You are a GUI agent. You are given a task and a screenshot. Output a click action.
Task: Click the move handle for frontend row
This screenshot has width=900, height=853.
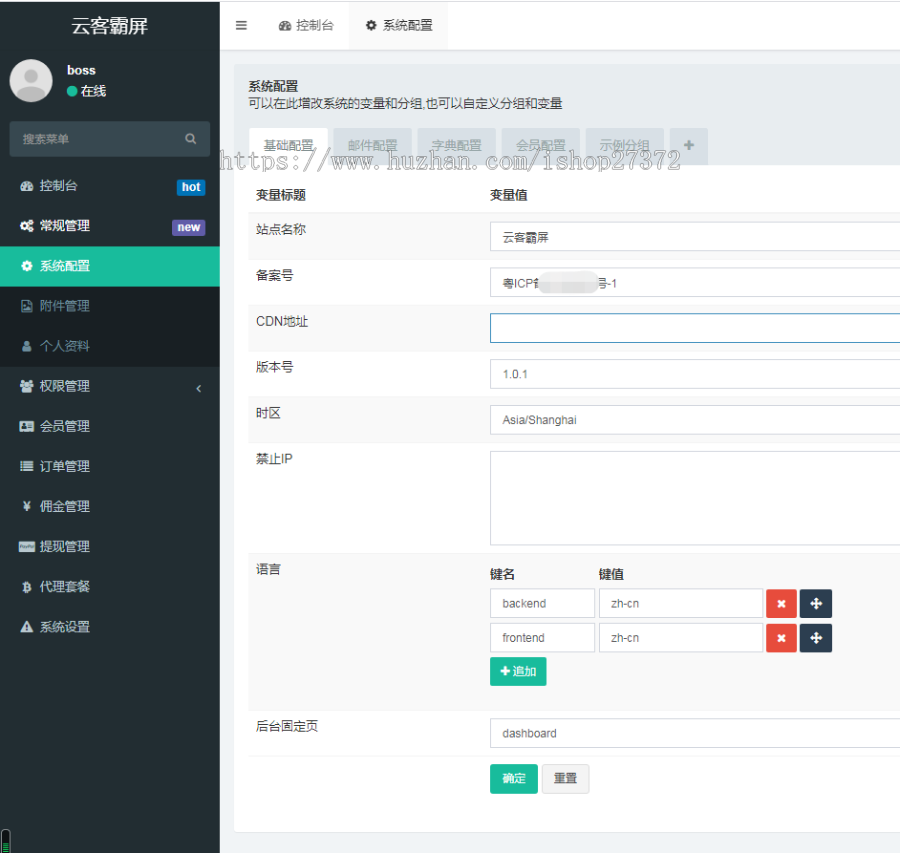pyautogui.click(x=816, y=638)
